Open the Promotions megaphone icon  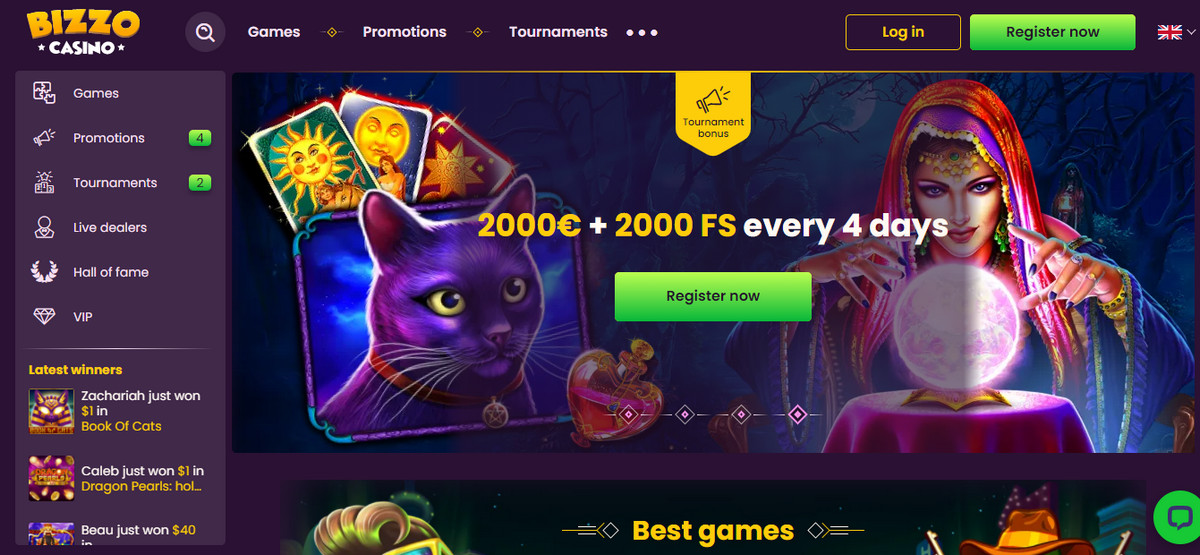44,138
